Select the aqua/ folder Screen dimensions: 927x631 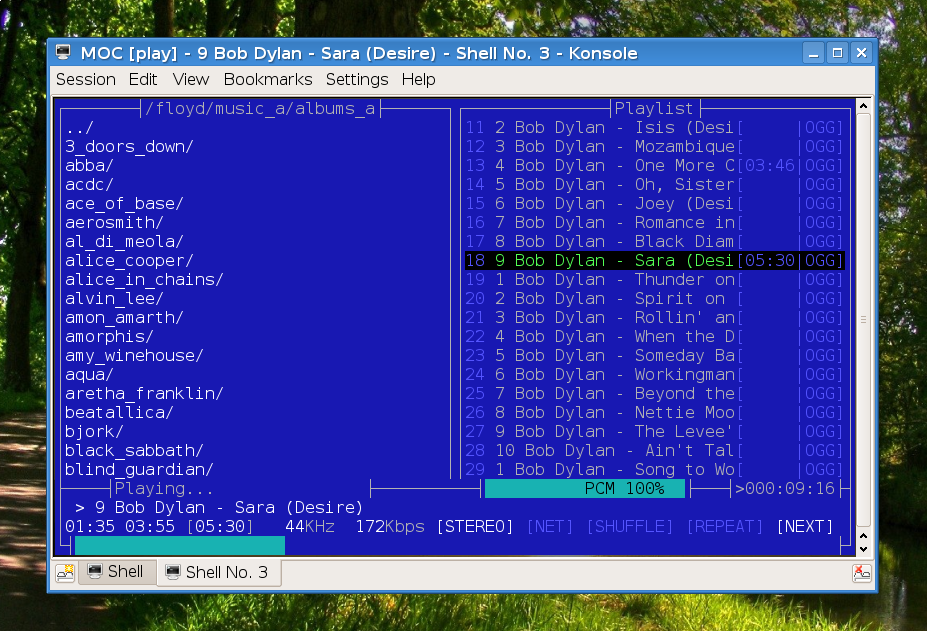point(89,374)
